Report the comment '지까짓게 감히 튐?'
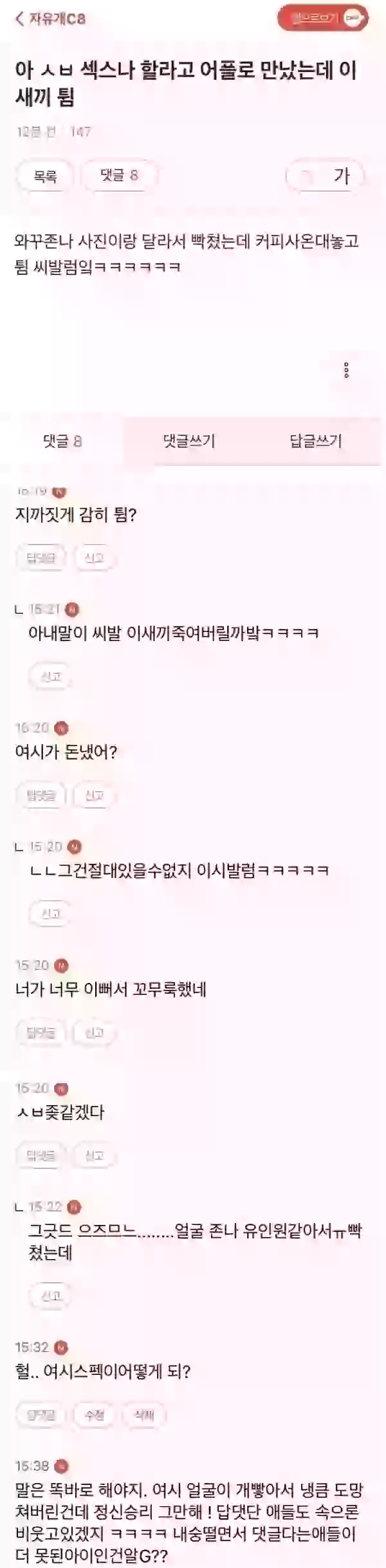 tap(95, 558)
